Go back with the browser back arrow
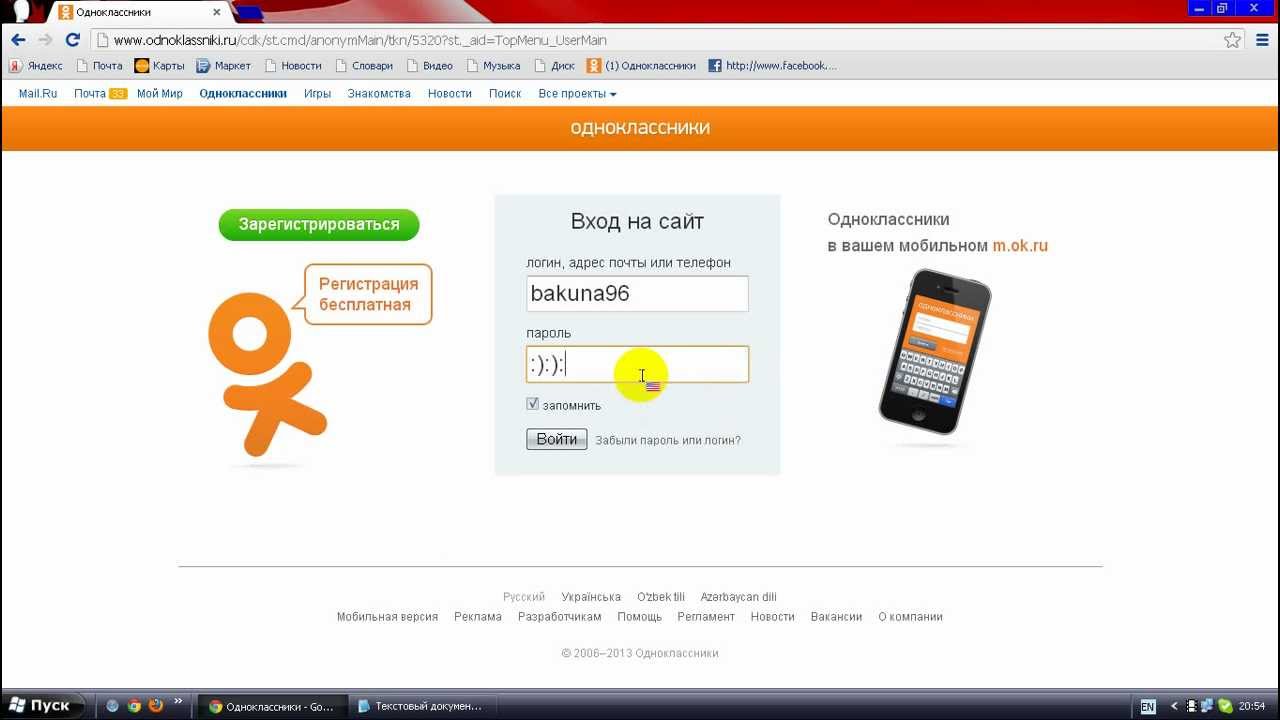The width and height of the screenshot is (1280, 720). pyautogui.click(x=18, y=40)
